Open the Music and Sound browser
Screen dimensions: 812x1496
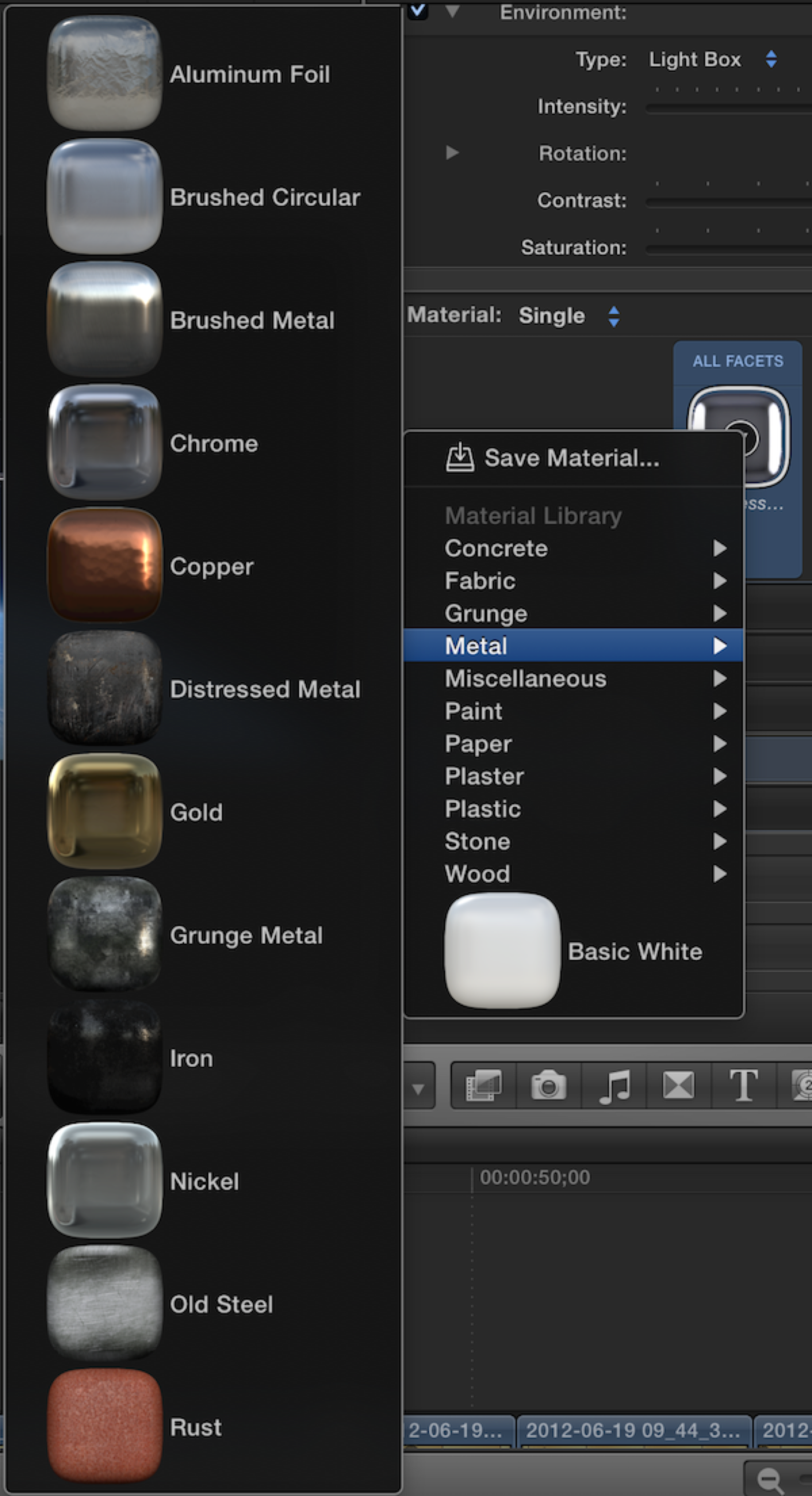tap(614, 1086)
